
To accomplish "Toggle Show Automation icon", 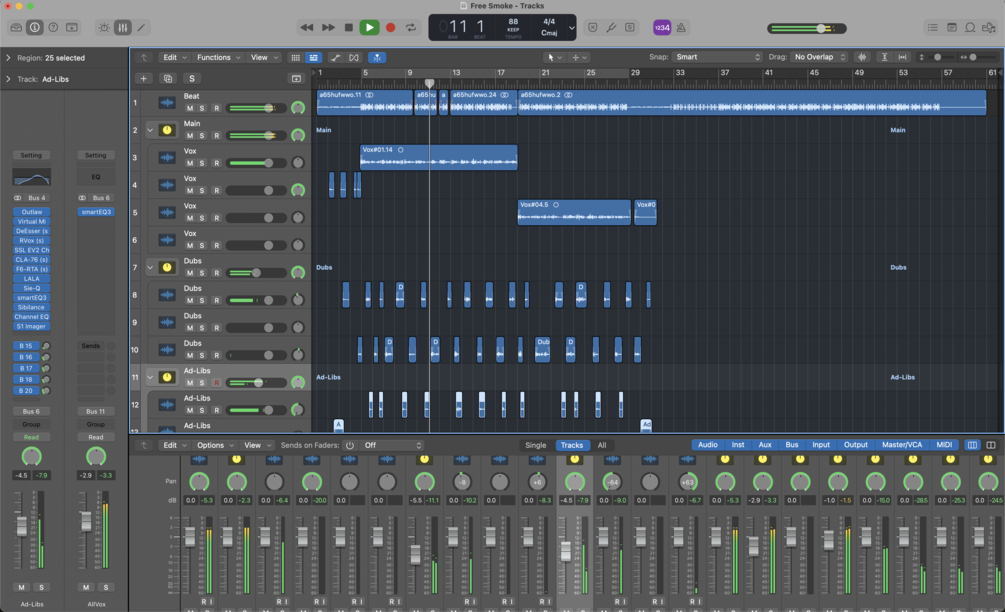I will pyautogui.click(x=335, y=58).
